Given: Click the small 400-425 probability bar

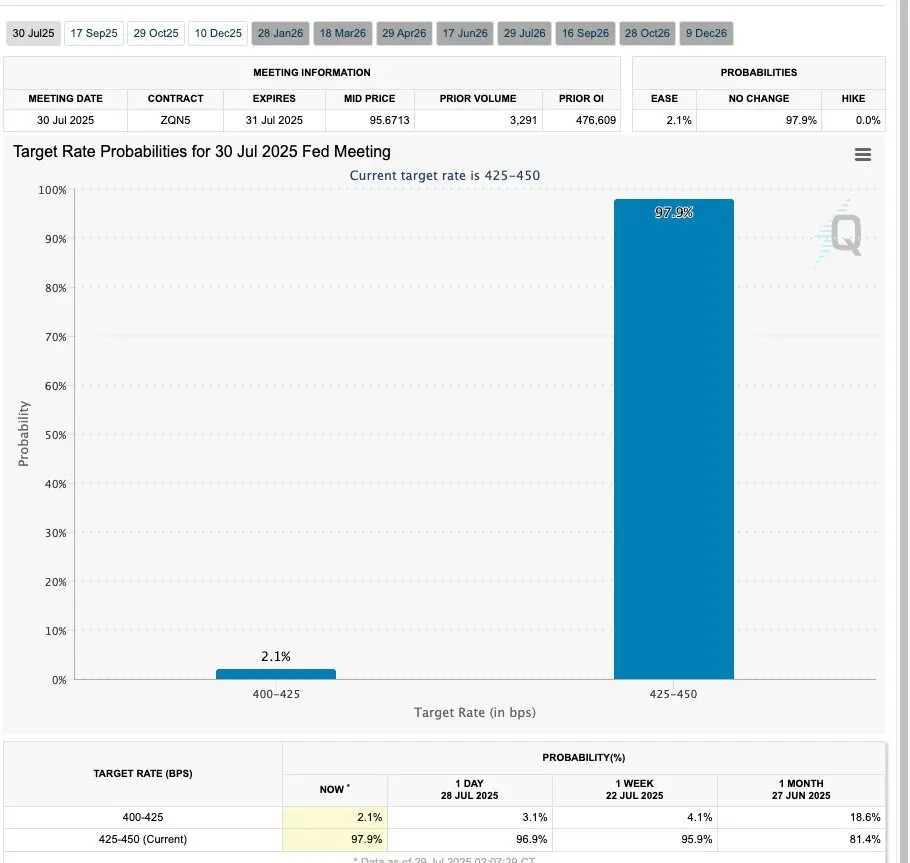Looking at the screenshot, I should pyautogui.click(x=276, y=674).
